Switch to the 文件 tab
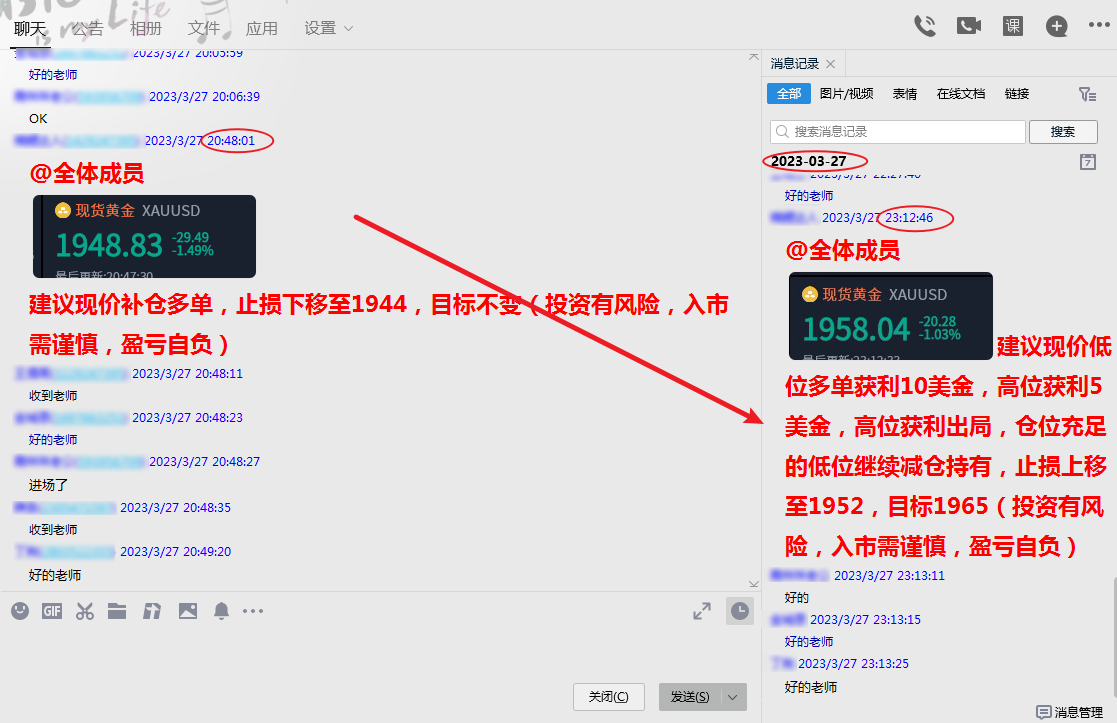 tap(204, 28)
